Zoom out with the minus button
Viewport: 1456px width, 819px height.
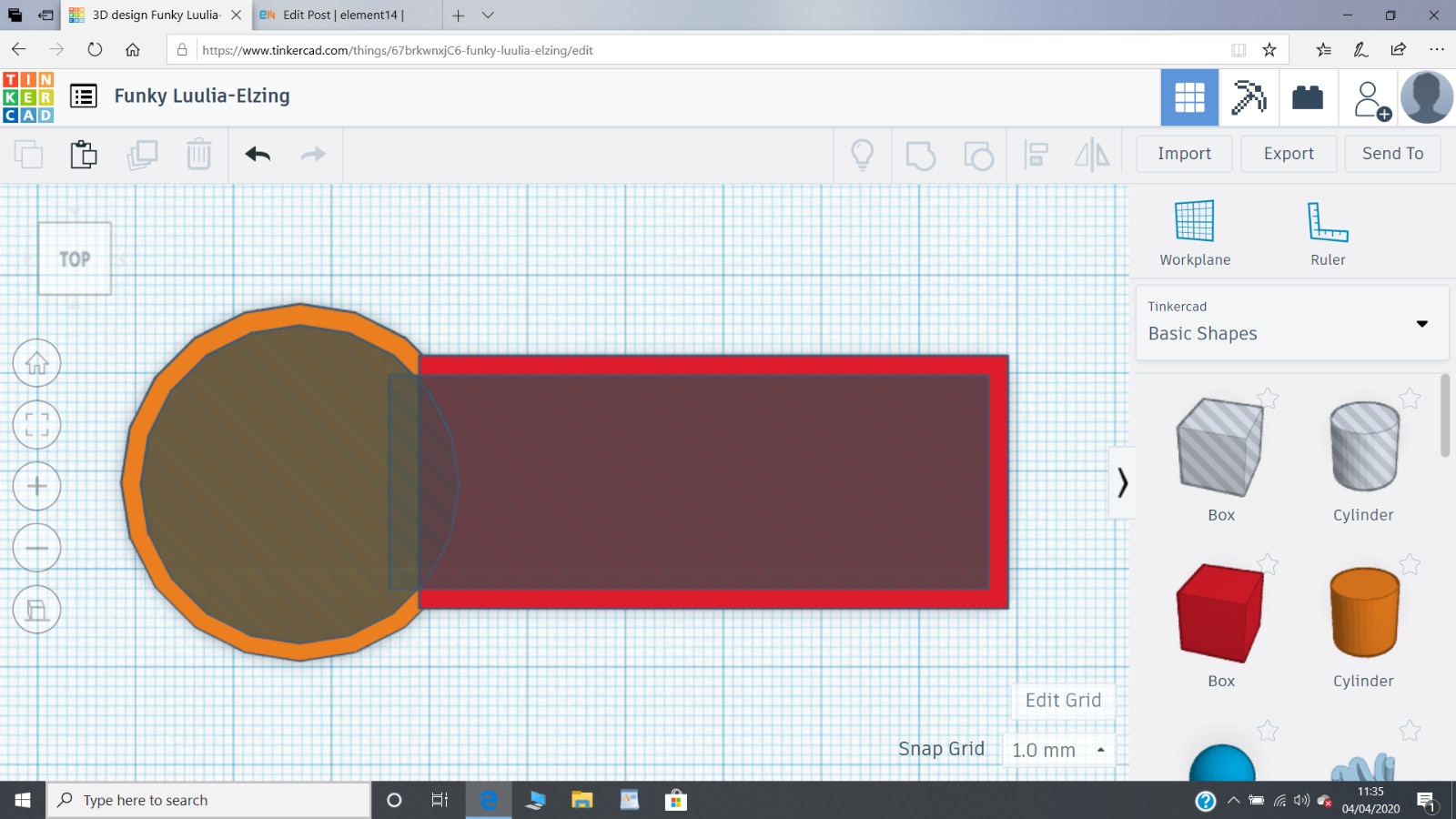coord(36,548)
